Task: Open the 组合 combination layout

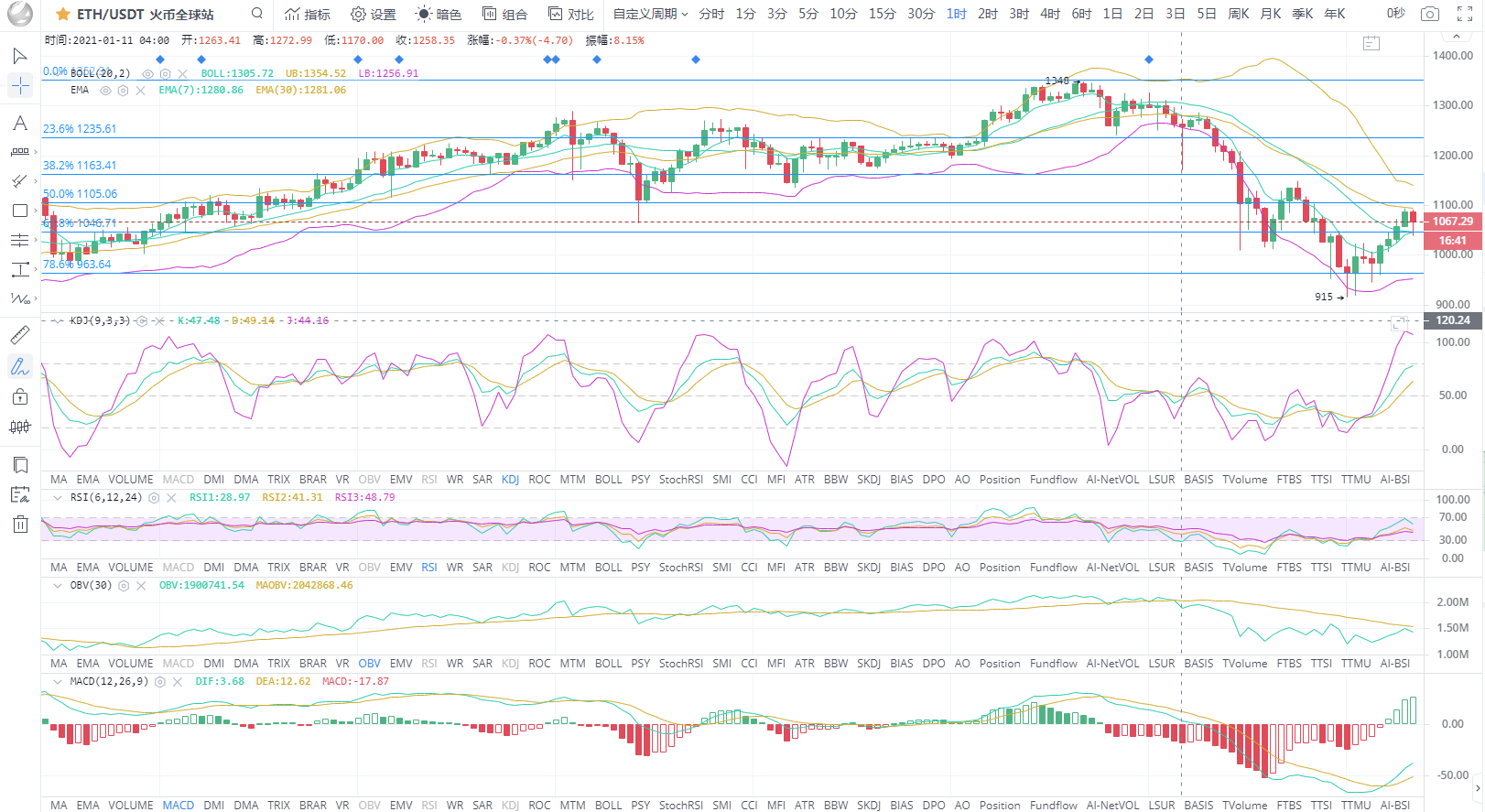Action: tap(504, 15)
